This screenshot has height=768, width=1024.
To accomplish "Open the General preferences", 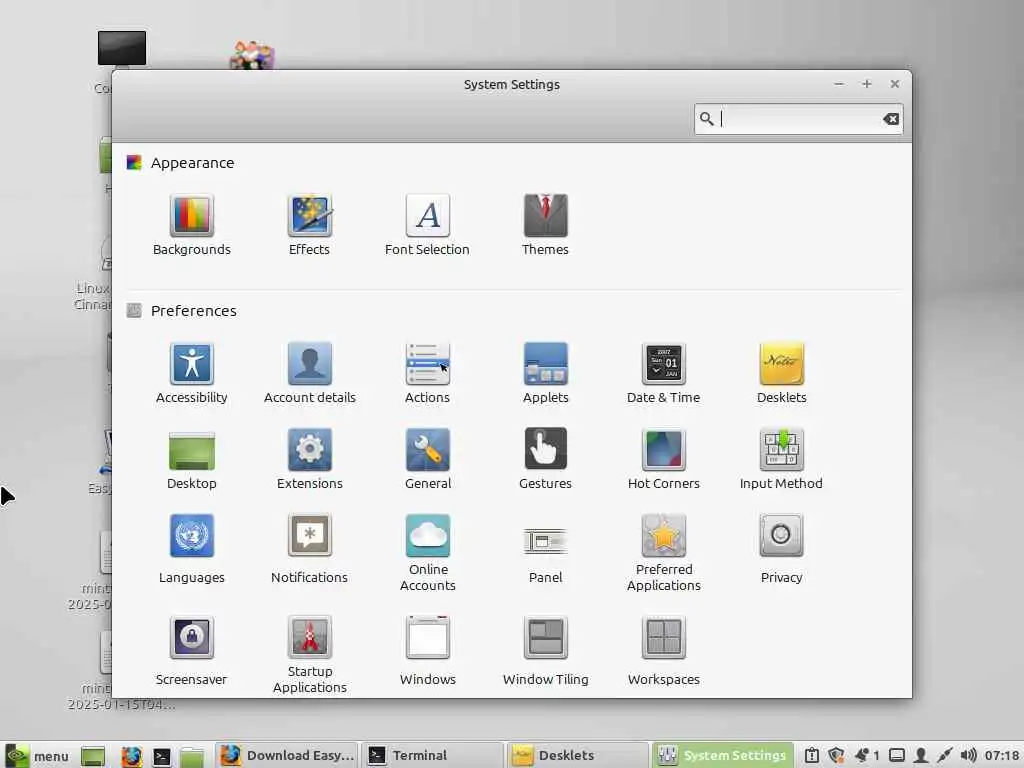I will (x=428, y=459).
